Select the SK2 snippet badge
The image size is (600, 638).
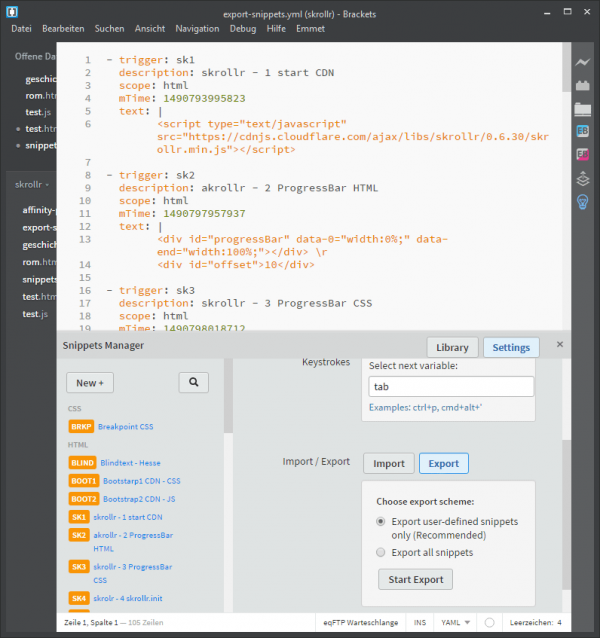(x=79, y=535)
